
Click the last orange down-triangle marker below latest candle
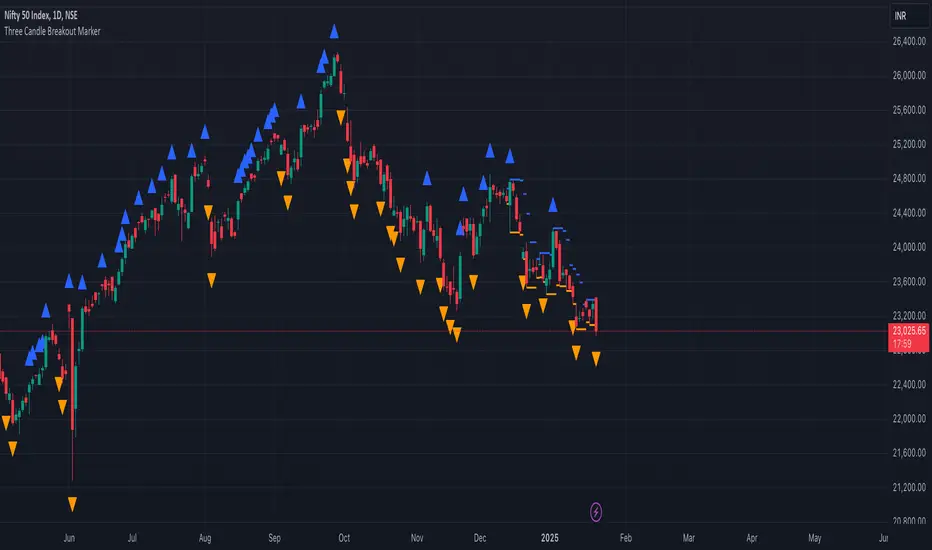coord(596,359)
